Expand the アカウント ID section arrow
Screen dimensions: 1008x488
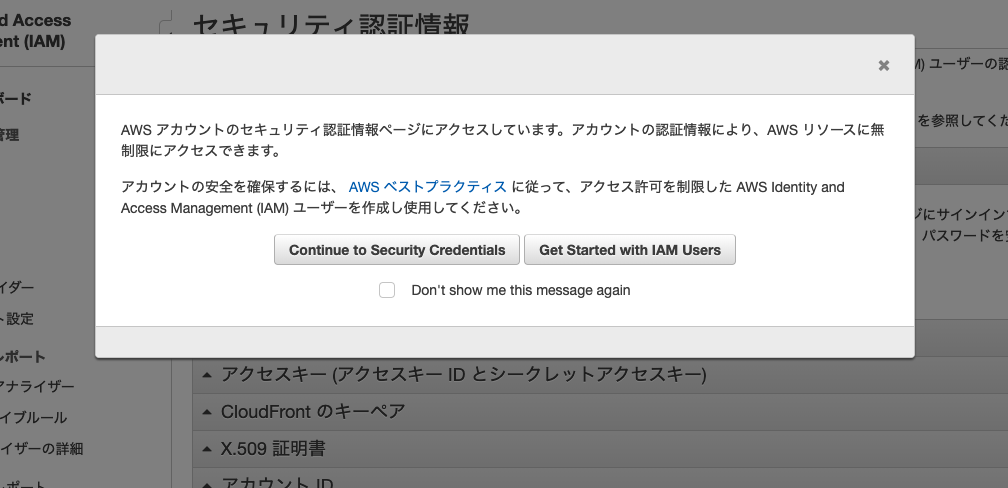[x=207, y=483]
